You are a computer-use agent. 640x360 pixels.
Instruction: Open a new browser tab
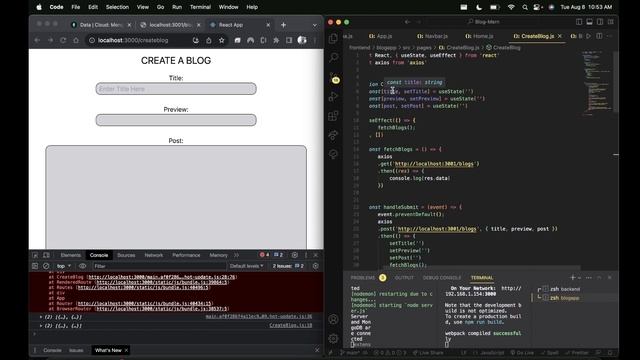283,25
